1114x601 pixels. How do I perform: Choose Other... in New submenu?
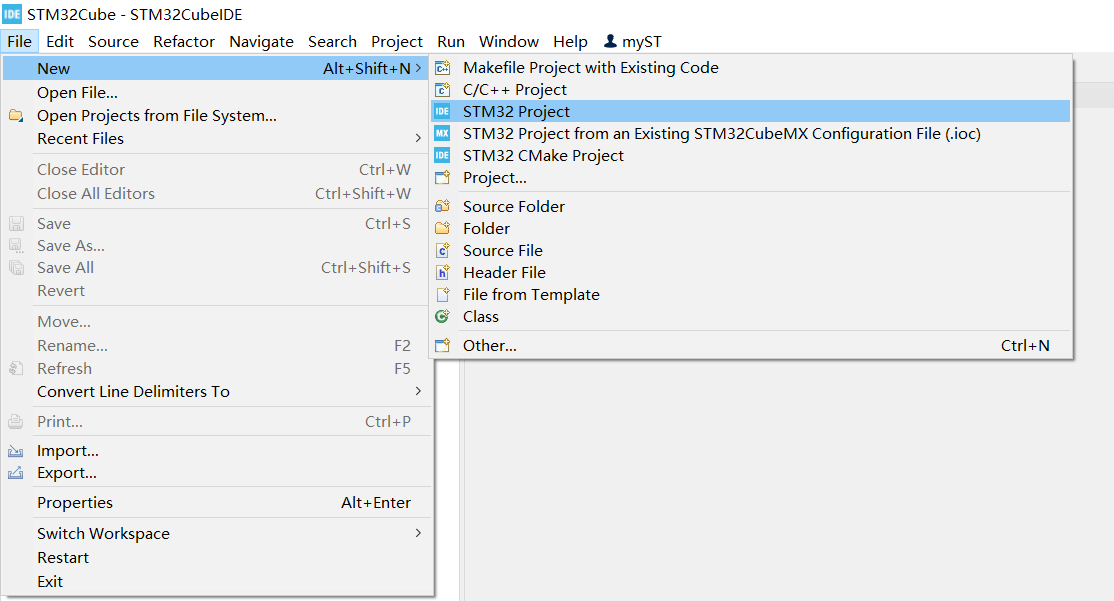point(750,345)
